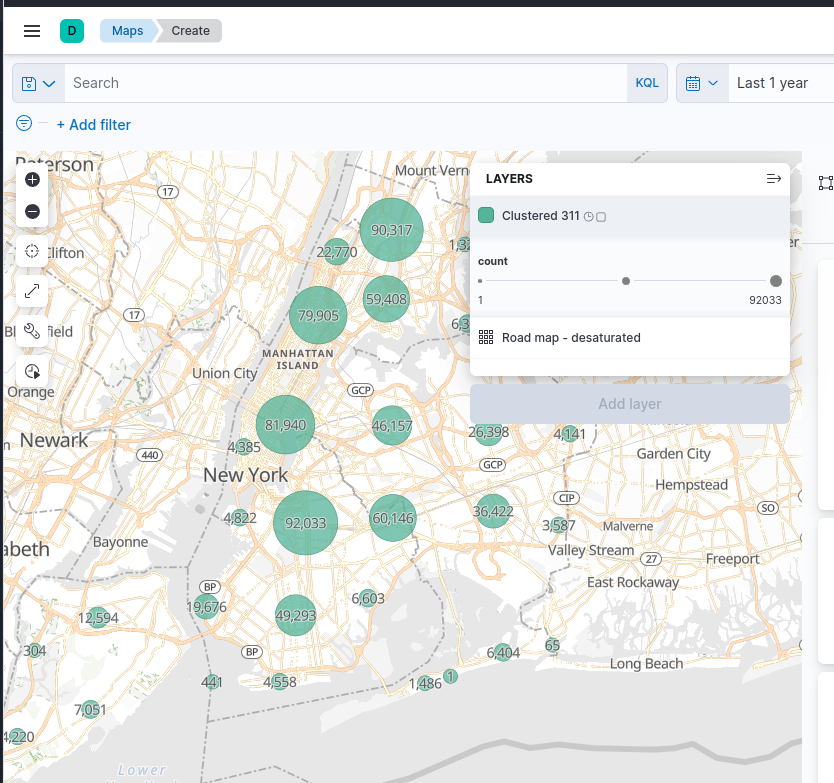Zoom in on the map
Screen dimensions: 834x783
click(32, 180)
